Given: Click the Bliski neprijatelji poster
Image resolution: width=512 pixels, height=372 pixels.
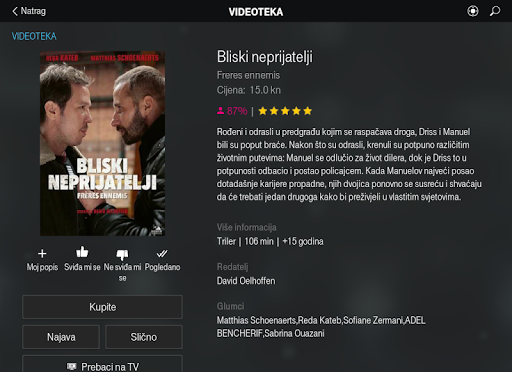Looking at the screenshot, I should pos(102,143).
